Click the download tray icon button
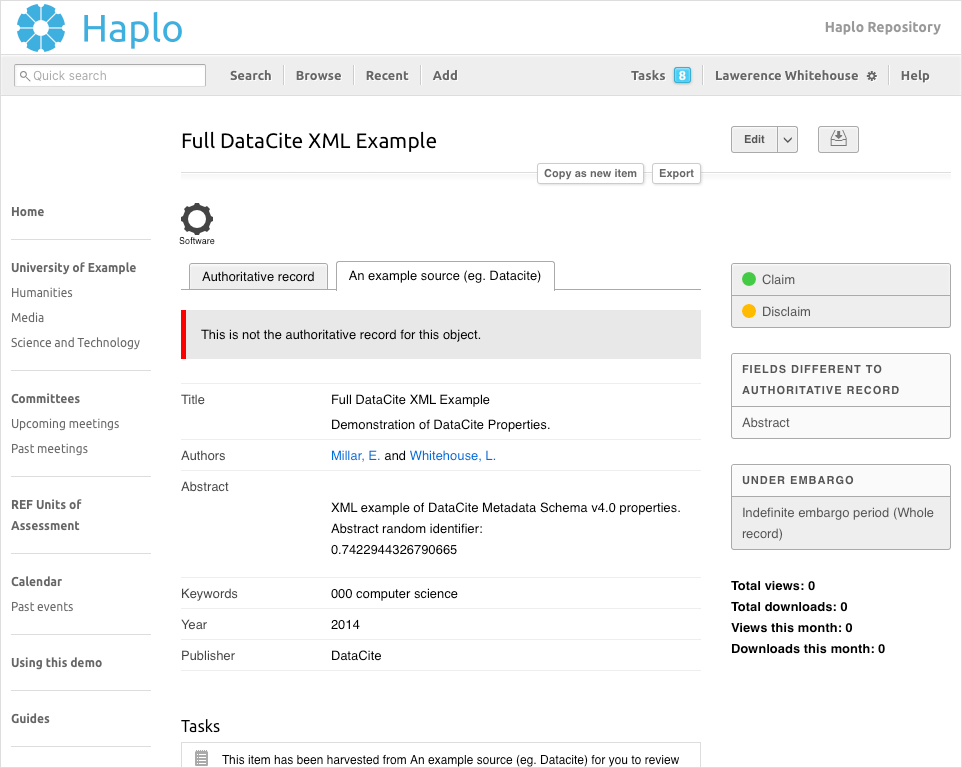Image resolution: width=962 pixels, height=768 pixels. (838, 140)
